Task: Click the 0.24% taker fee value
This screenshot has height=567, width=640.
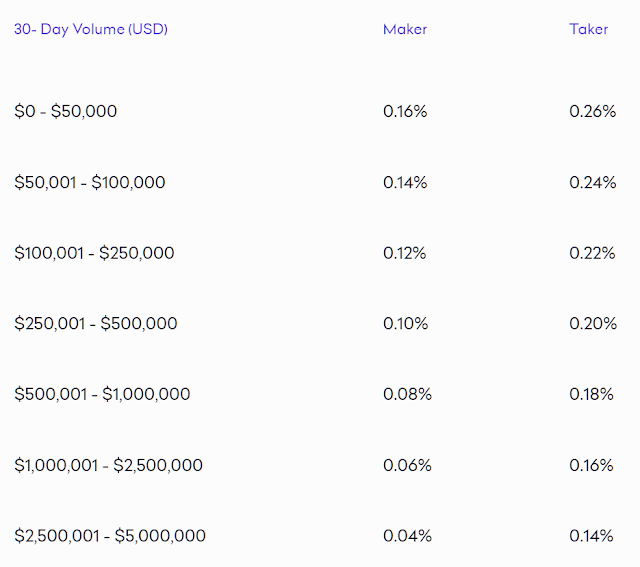Action: click(592, 182)
